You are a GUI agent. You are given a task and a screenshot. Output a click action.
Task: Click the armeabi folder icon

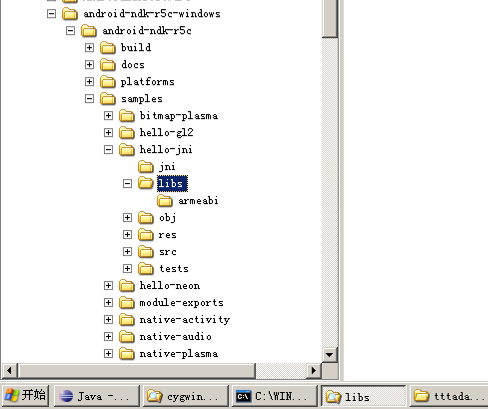point(165,201)
